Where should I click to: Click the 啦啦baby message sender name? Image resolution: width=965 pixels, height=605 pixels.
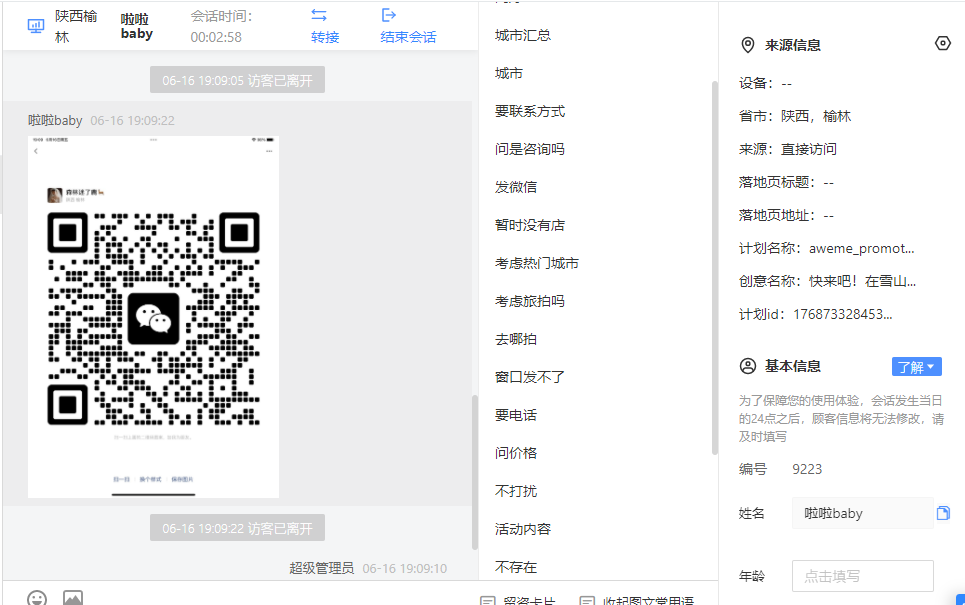(55, 121)
